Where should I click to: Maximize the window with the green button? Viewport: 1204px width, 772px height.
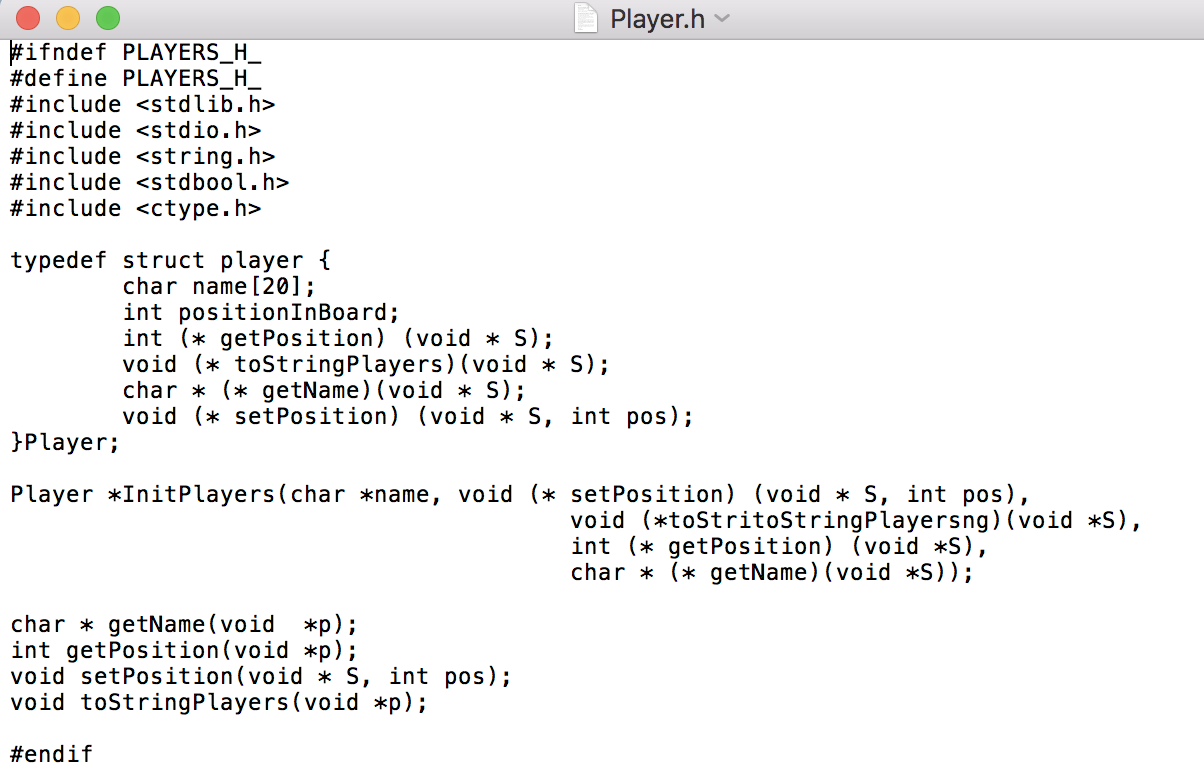107,18
